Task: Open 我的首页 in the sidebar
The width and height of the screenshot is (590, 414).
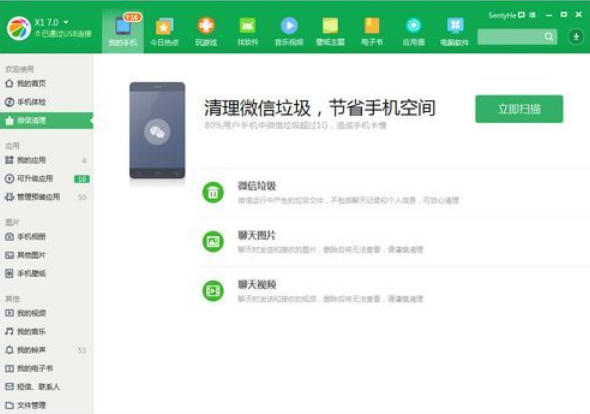Action: click(47, 84)
